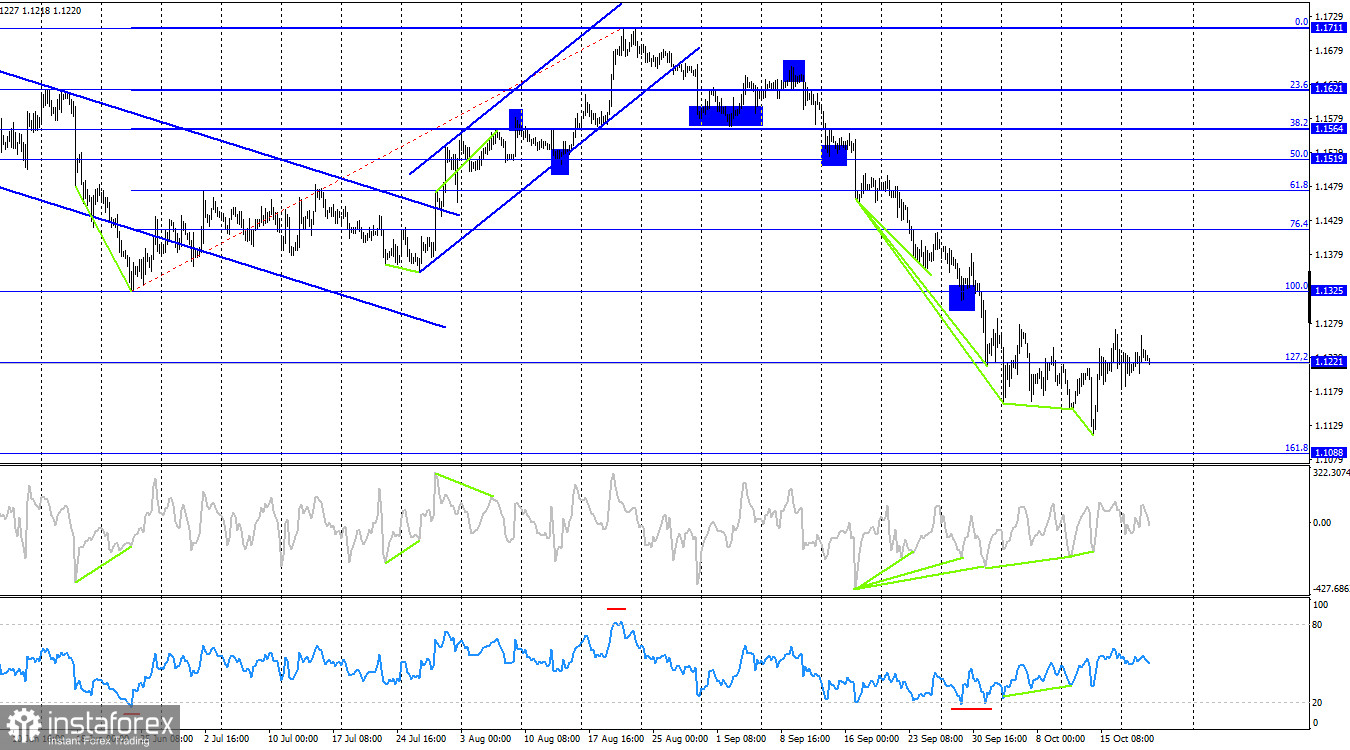The height and width of the screenshot is (750, 1350).
Task: Select the 76.4 Fibonacci level label
Action: (x=1299, y=224)
